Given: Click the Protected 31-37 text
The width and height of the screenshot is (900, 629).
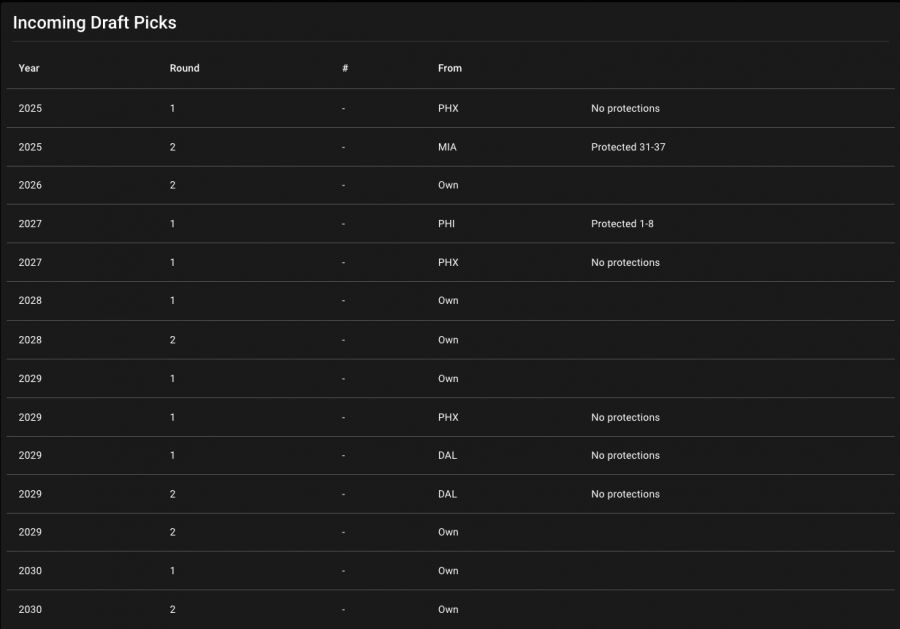Looking at the screenshot, I should [628, 147].
